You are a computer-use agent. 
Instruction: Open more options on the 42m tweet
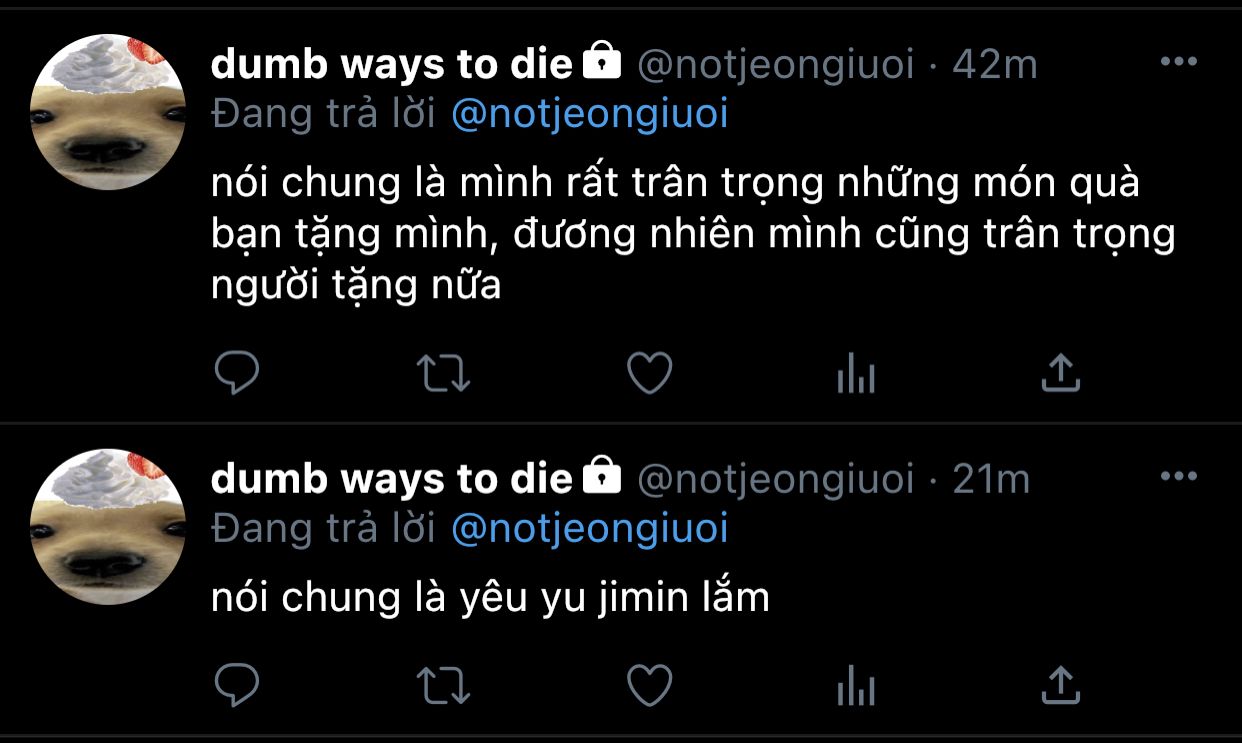click(1178, 63)
